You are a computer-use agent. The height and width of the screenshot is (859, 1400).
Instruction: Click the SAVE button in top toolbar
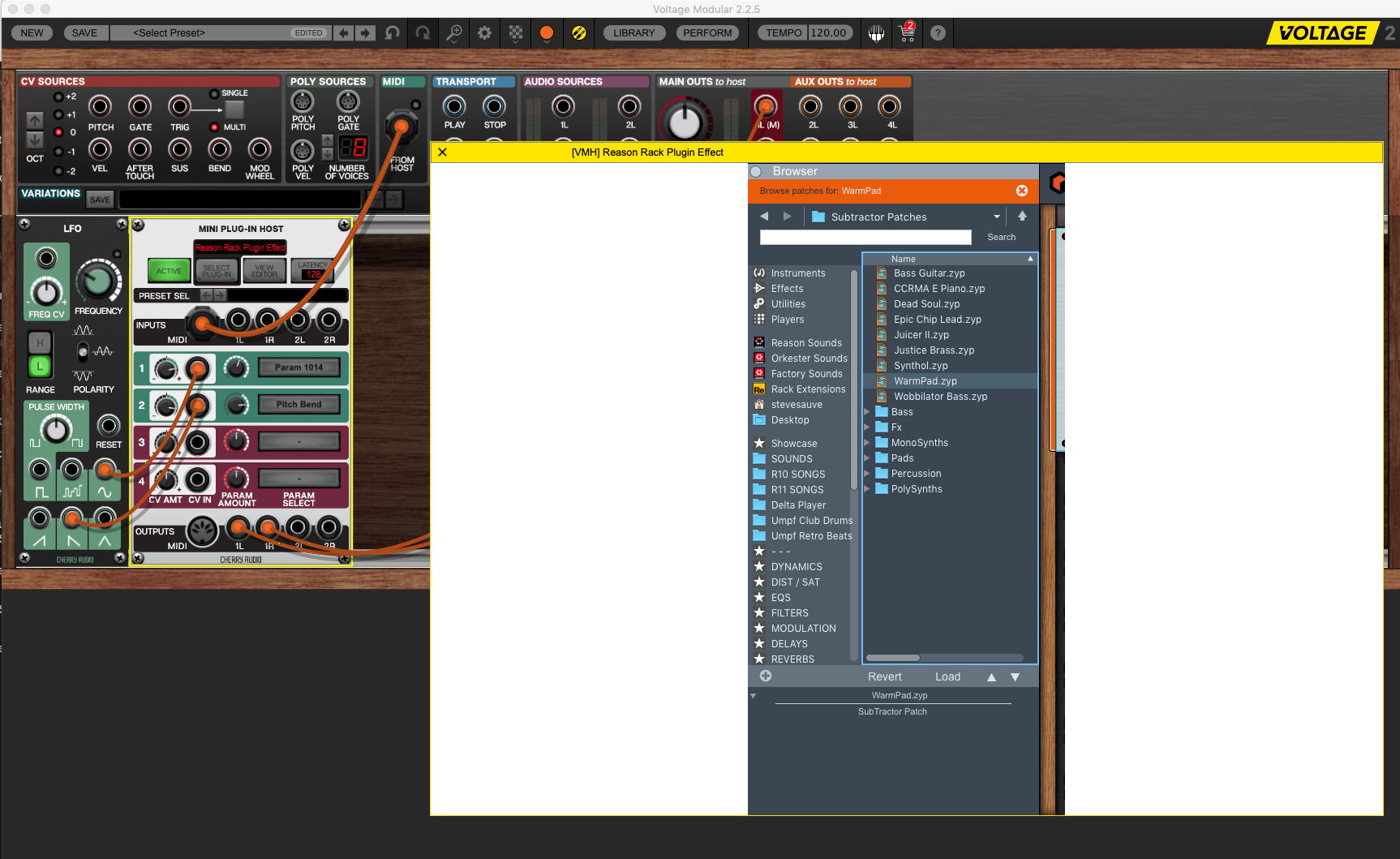[x=84, y=33]
